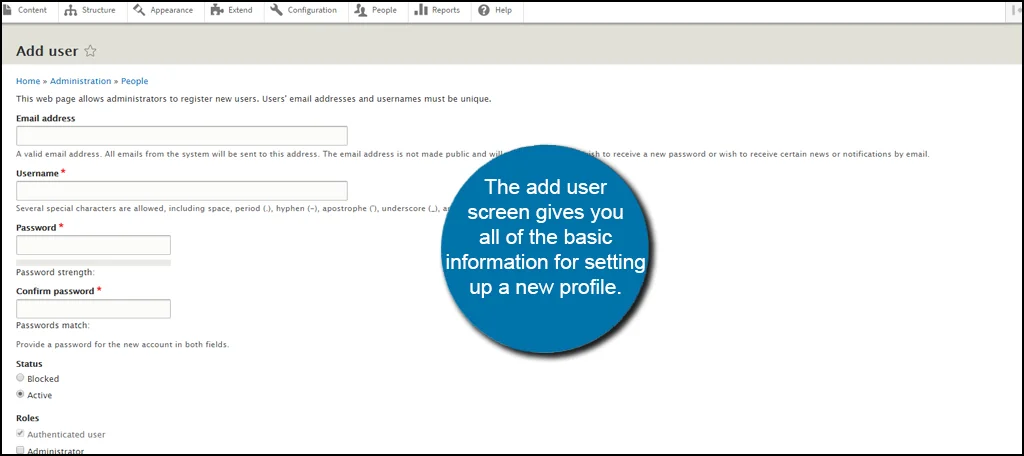Open the Structure menu label
The width and height of the screenshot is (1024, 456).
[99, 10]
